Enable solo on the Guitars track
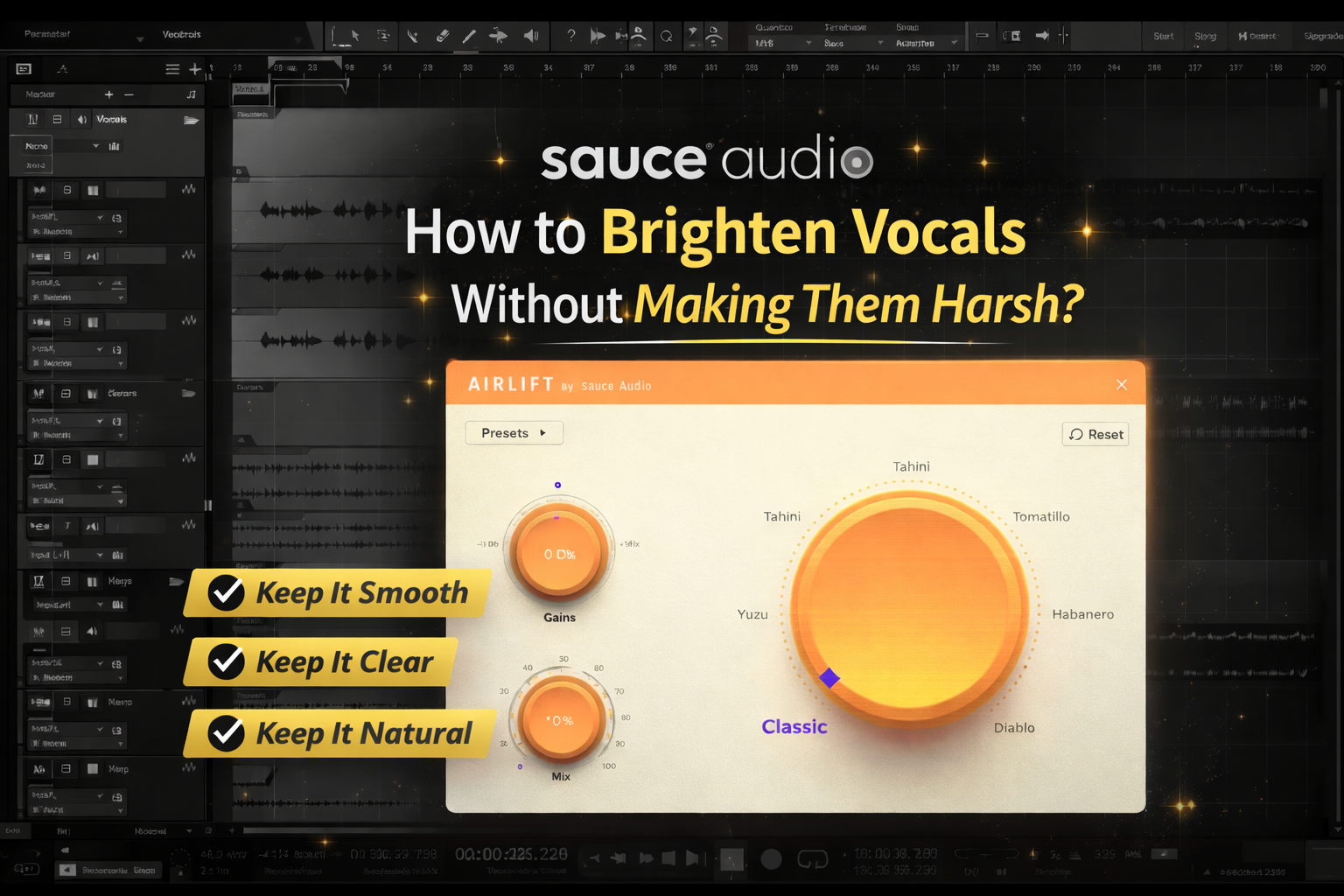1344x896 pixels. tap(66, 394)
